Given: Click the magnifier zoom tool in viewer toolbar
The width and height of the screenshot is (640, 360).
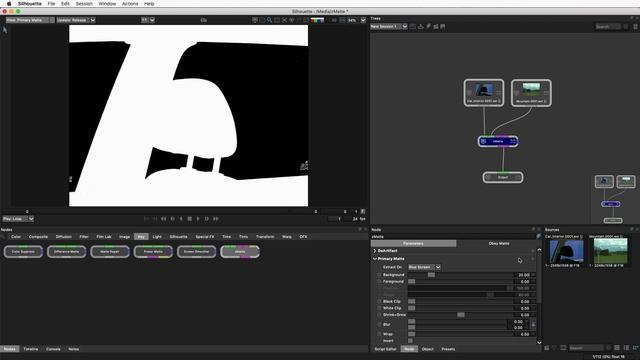Looking at the screenshot, I should (x=269, y=20).
